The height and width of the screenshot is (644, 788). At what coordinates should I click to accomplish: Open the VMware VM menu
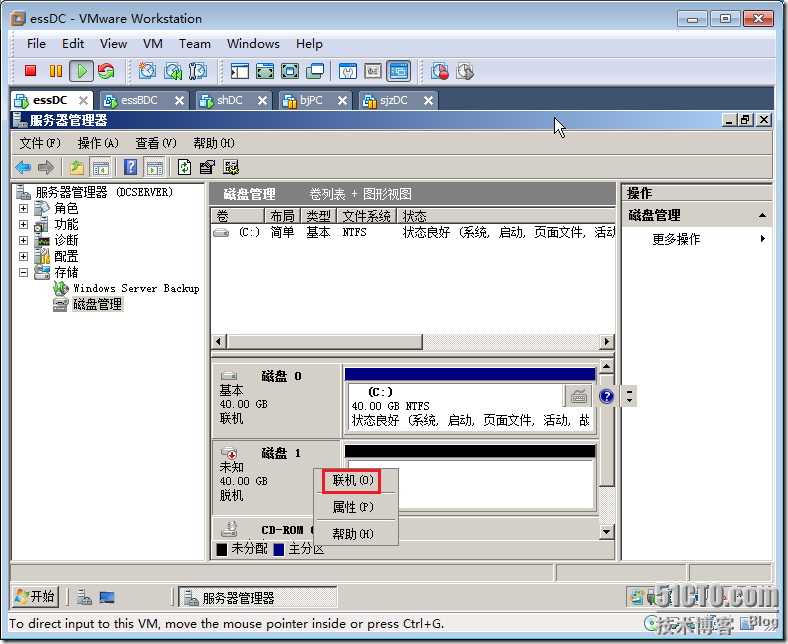[x=152, y=44]
